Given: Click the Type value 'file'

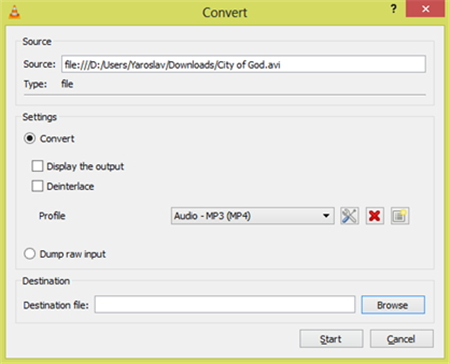Looking at the screenshot, I should coord(67,84).
